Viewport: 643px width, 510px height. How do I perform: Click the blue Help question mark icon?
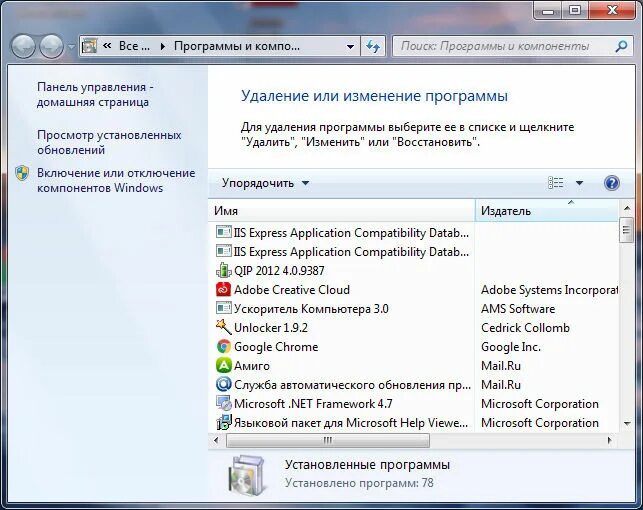coord(611,183)
